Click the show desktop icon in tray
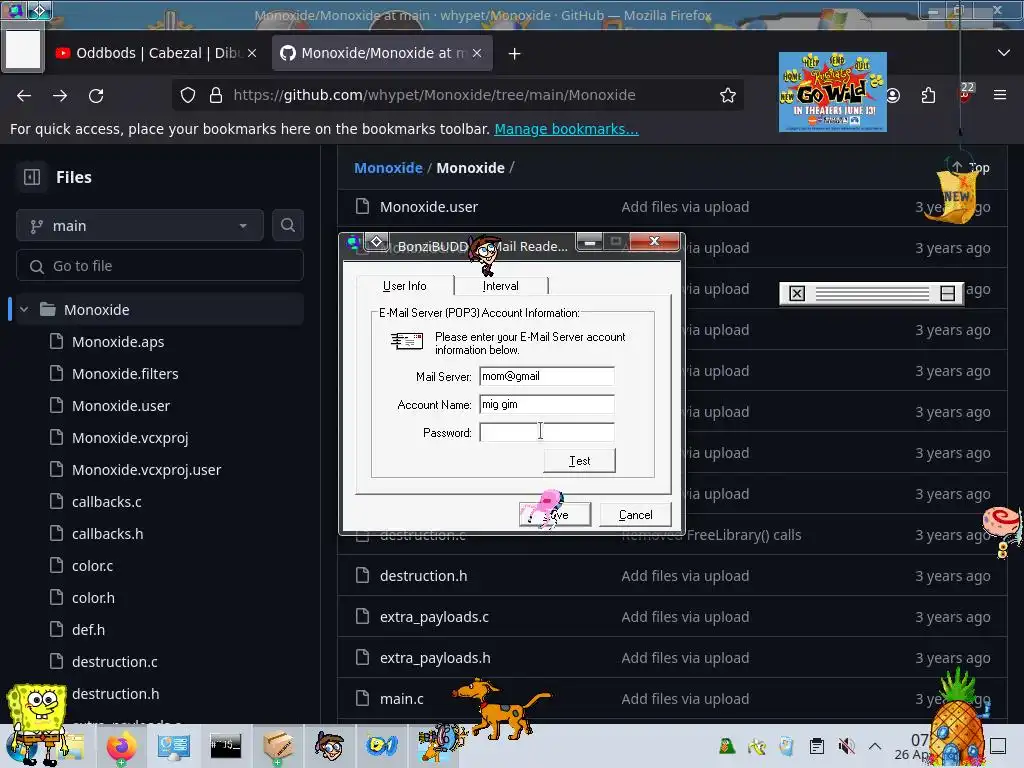 coord(999,746)
